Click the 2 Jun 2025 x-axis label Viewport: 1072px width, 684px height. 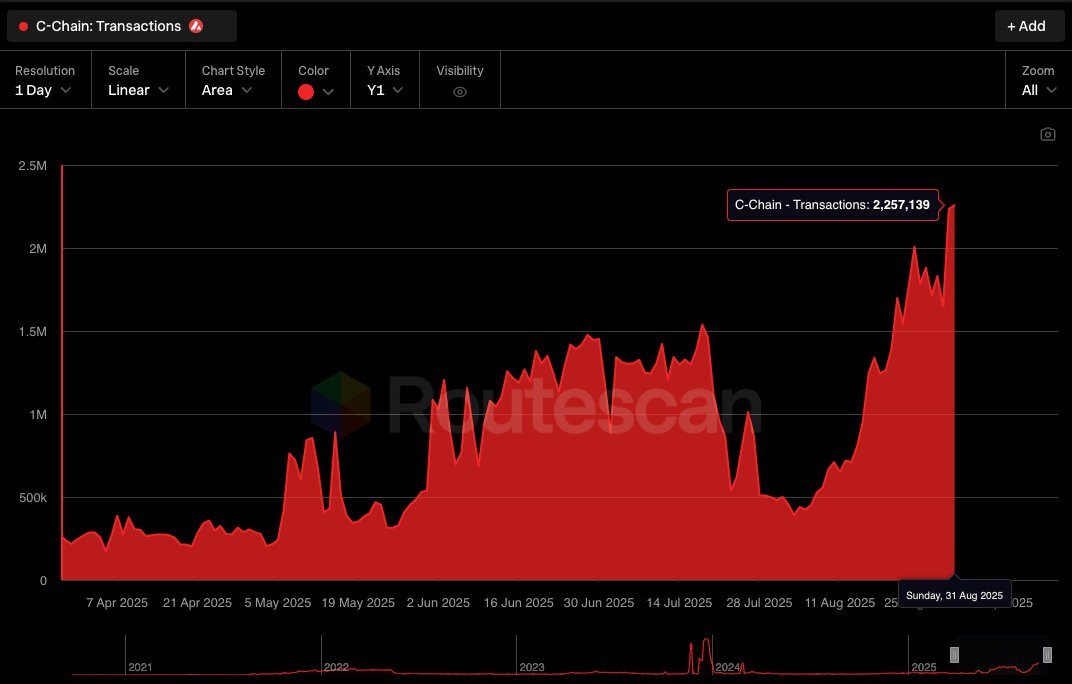tap(438, 603)
